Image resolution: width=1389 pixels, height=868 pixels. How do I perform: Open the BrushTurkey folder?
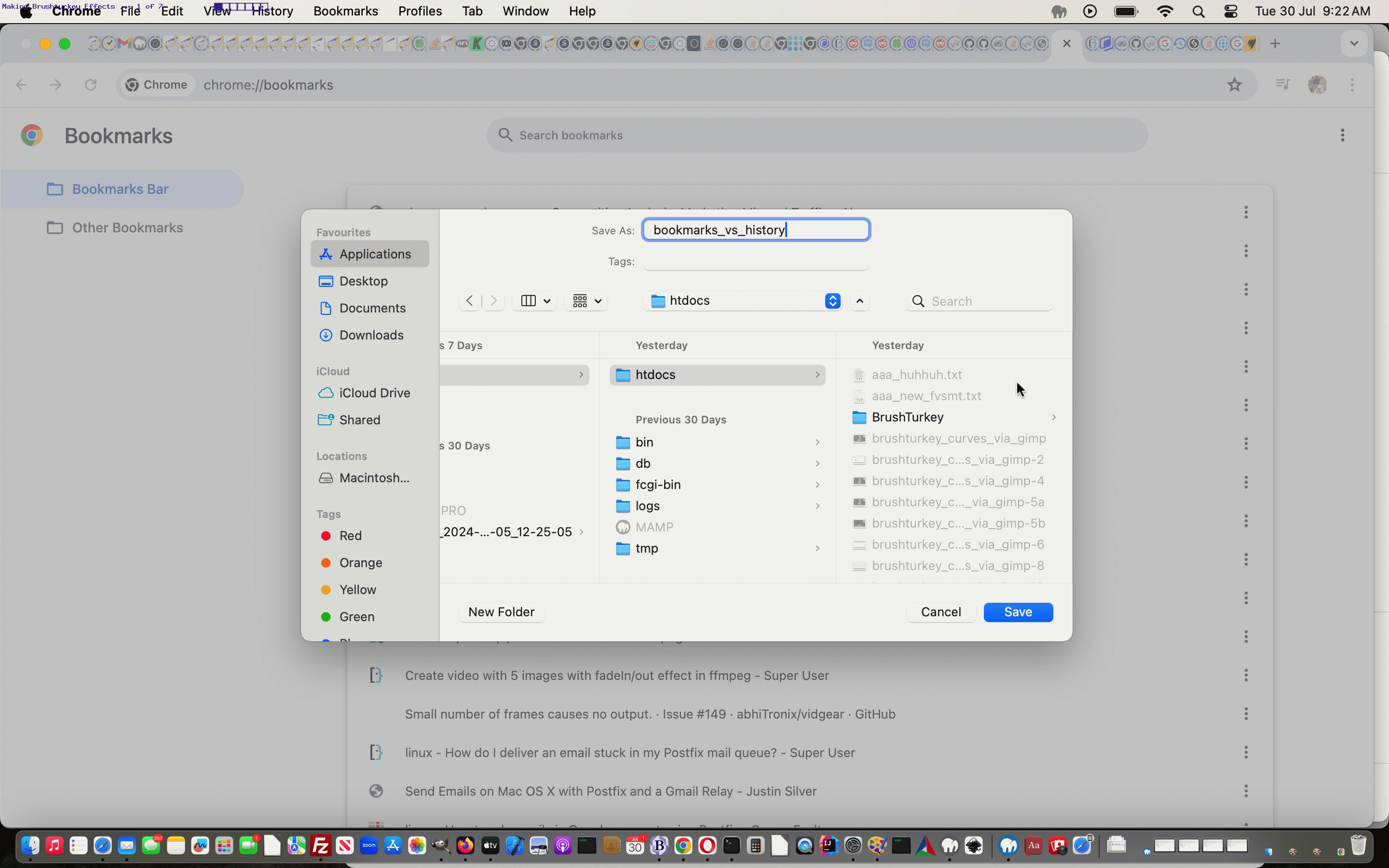954,417
